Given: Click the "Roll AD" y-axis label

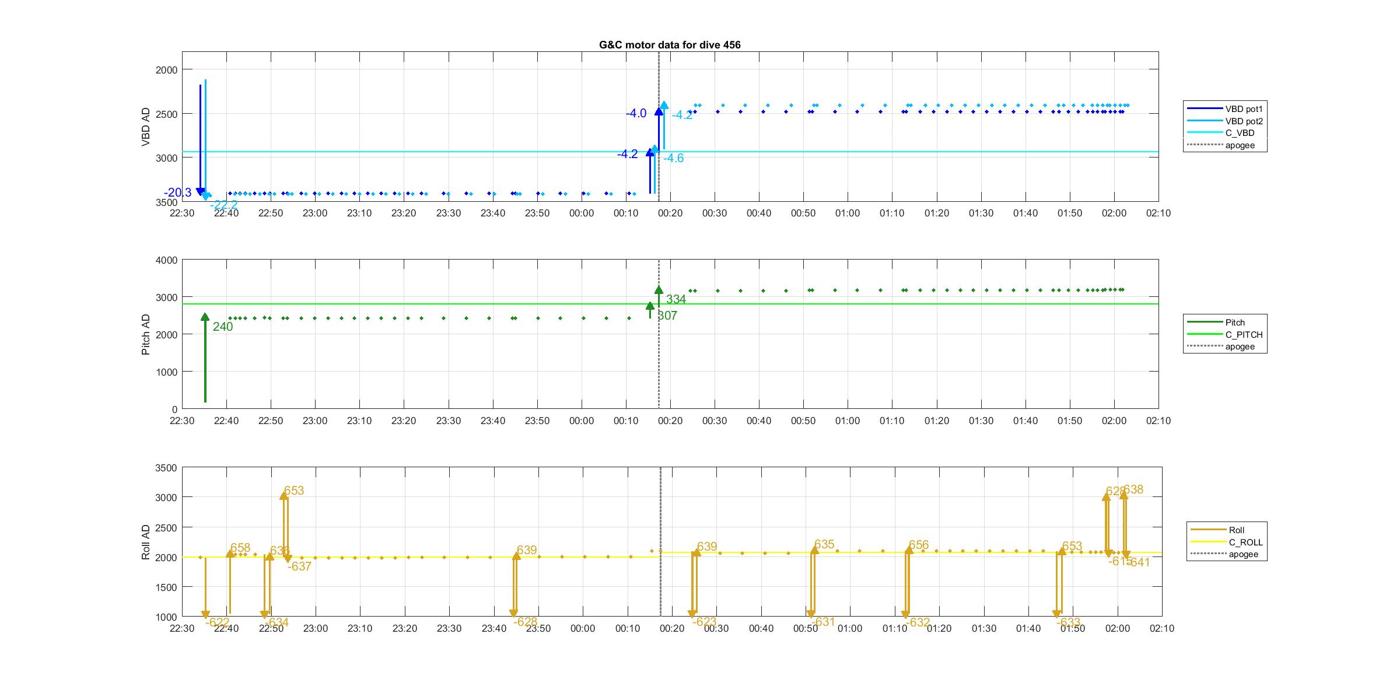Looking at the screenshot, I should pyautogui.click(x=145, y=541).
